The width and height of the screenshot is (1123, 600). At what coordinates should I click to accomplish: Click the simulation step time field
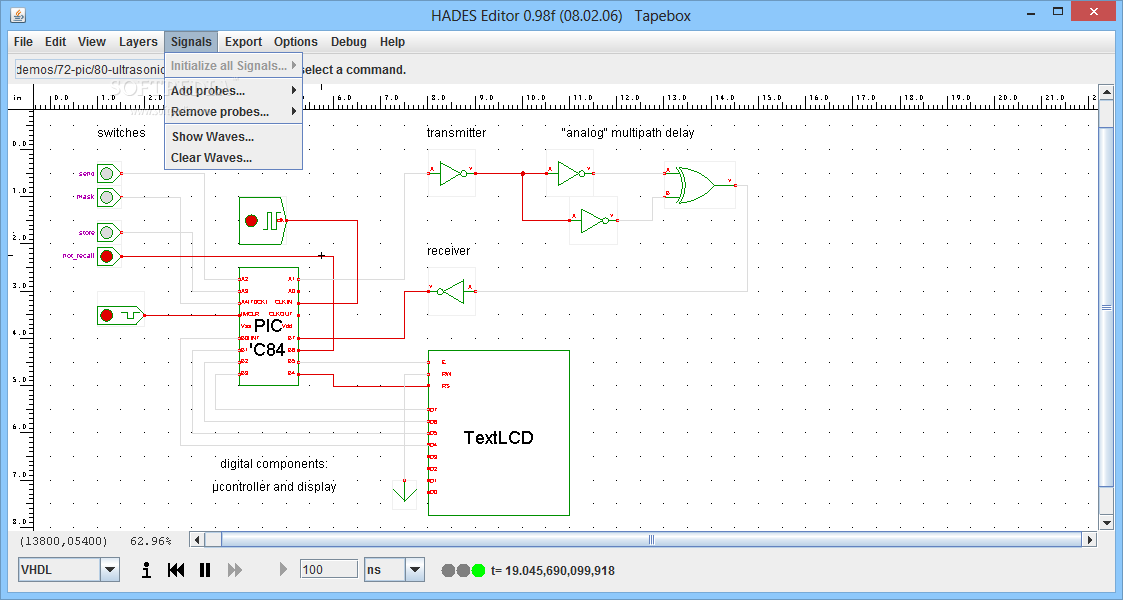click(329, 569)
